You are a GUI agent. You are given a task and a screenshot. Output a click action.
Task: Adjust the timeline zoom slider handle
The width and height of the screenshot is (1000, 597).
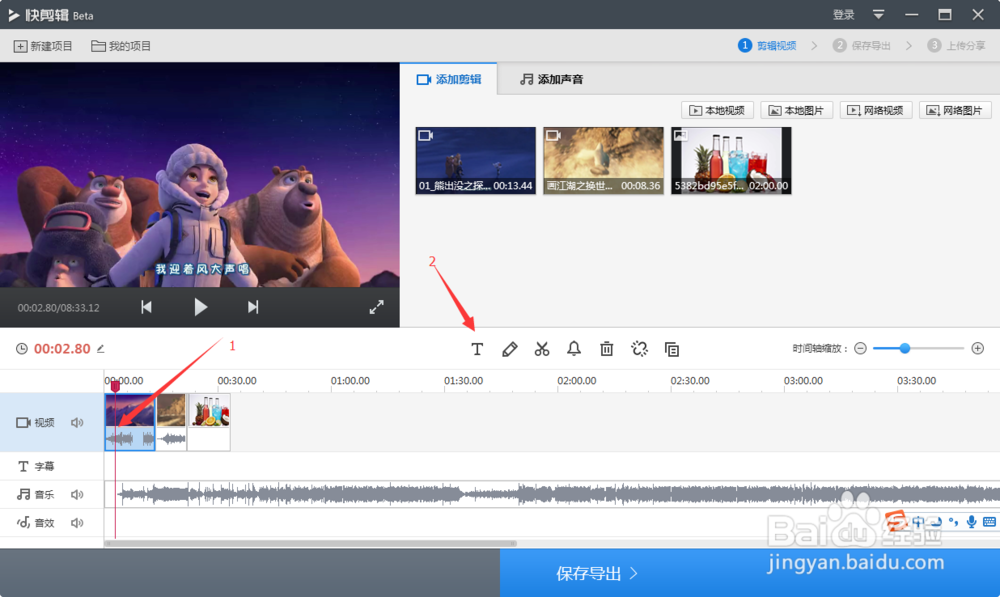click(x=904, y=348)
